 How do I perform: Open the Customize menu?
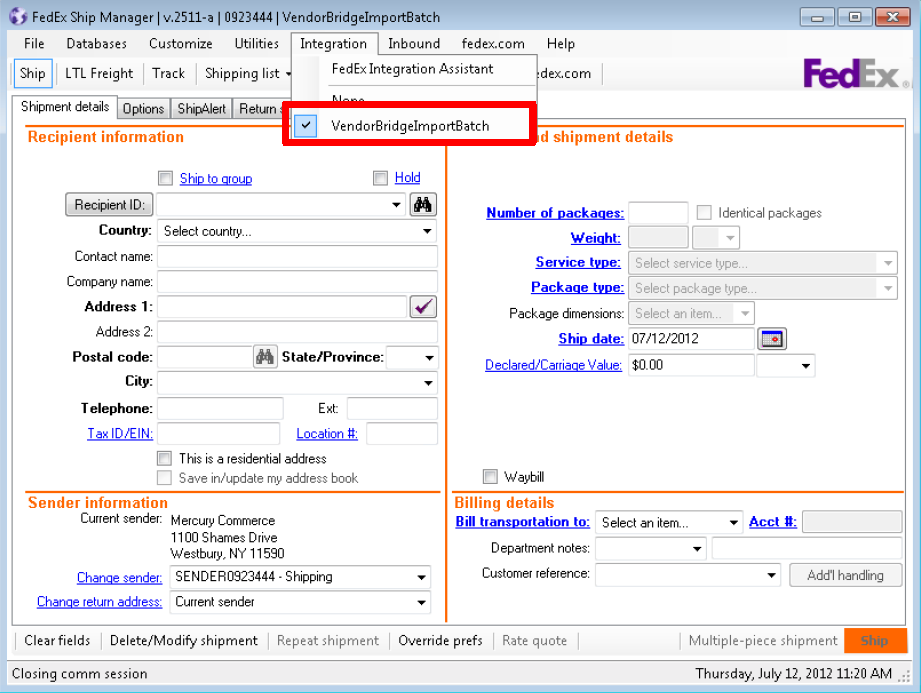tap(180, 43)
